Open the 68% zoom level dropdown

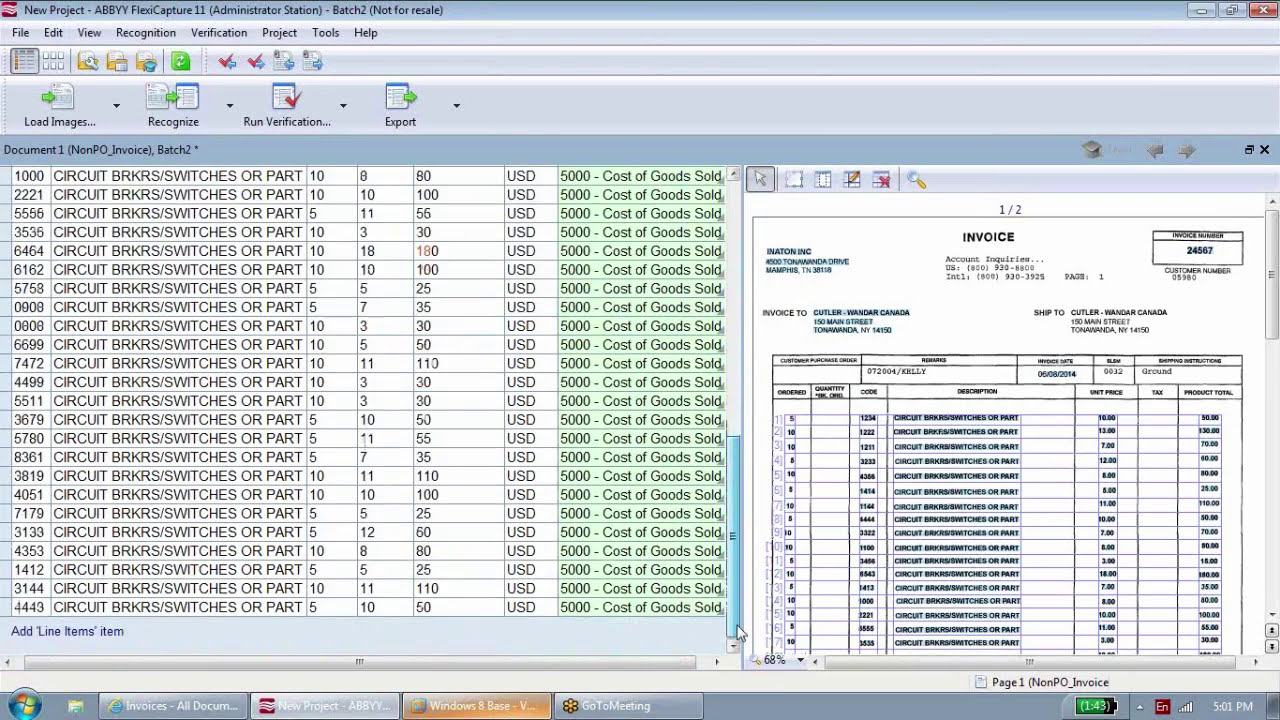click(800, 661)
